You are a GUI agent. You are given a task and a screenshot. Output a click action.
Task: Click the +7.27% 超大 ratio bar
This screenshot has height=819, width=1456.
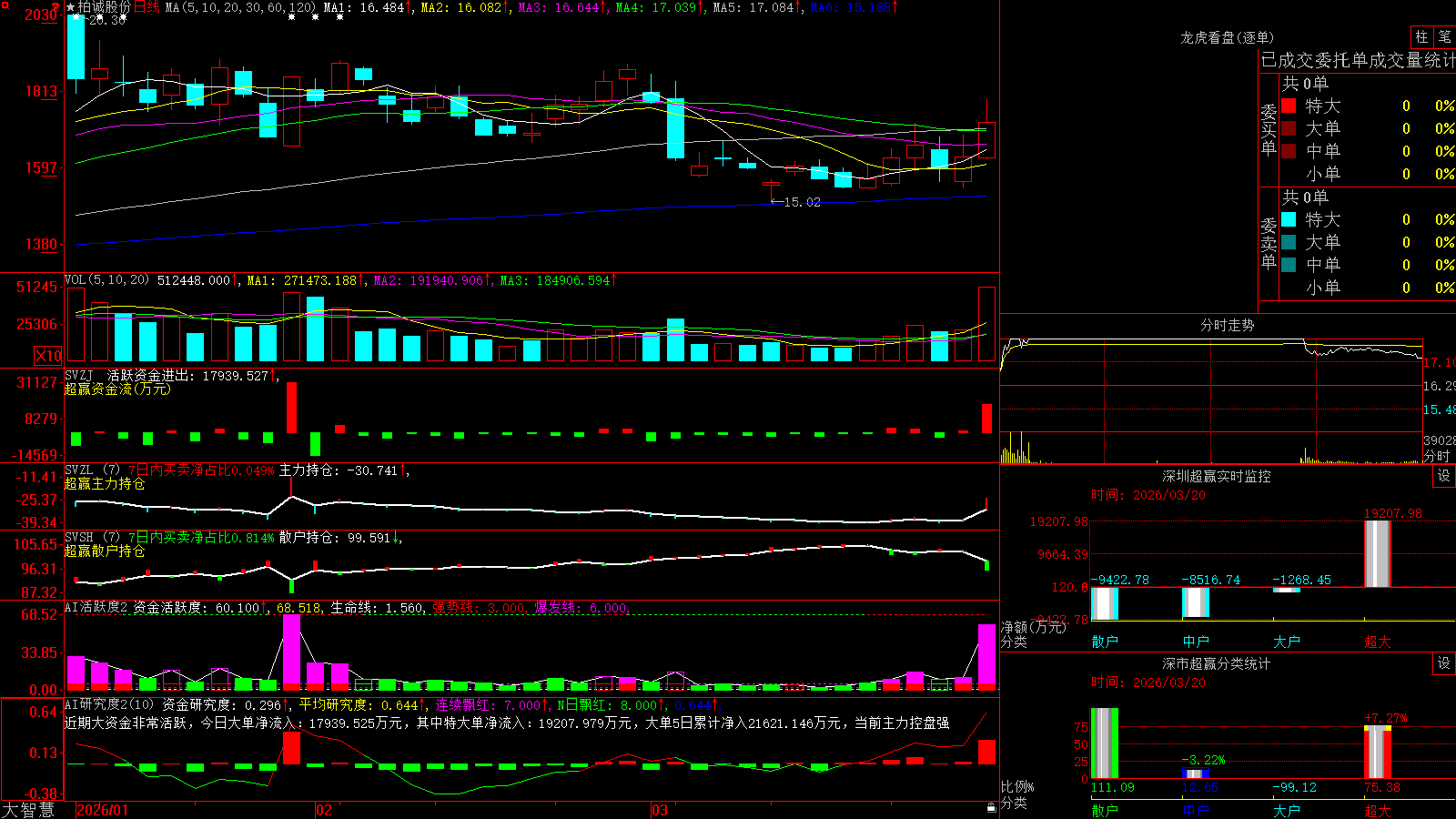click(x=1378, y=753)
